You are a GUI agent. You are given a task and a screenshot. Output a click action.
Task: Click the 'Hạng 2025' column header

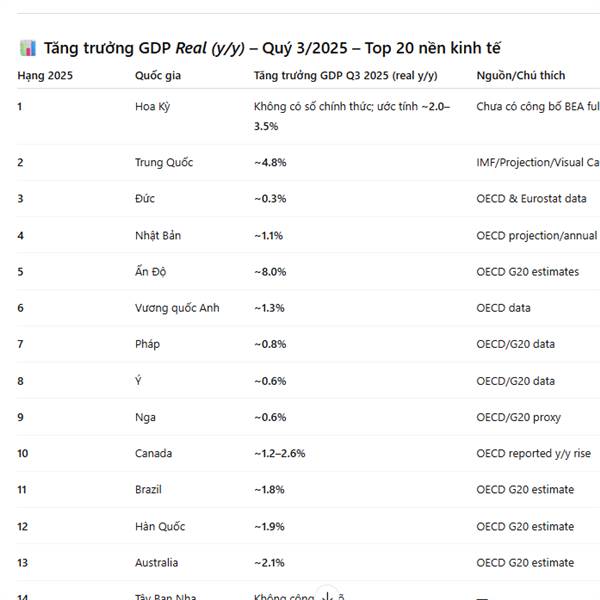[44, 75]
